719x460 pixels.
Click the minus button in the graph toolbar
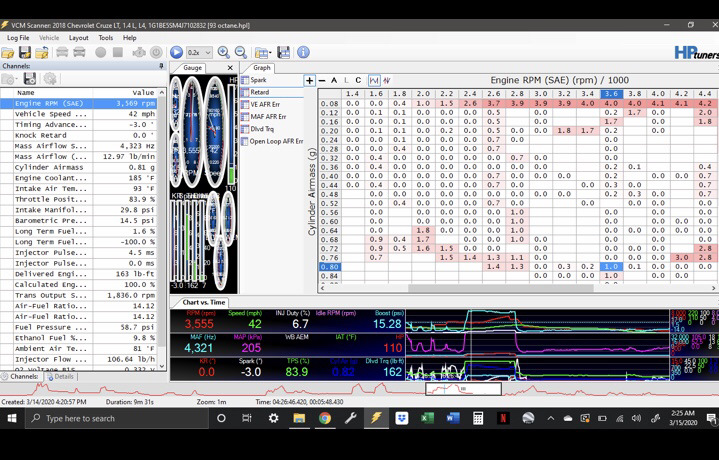[x=322, y=81]
